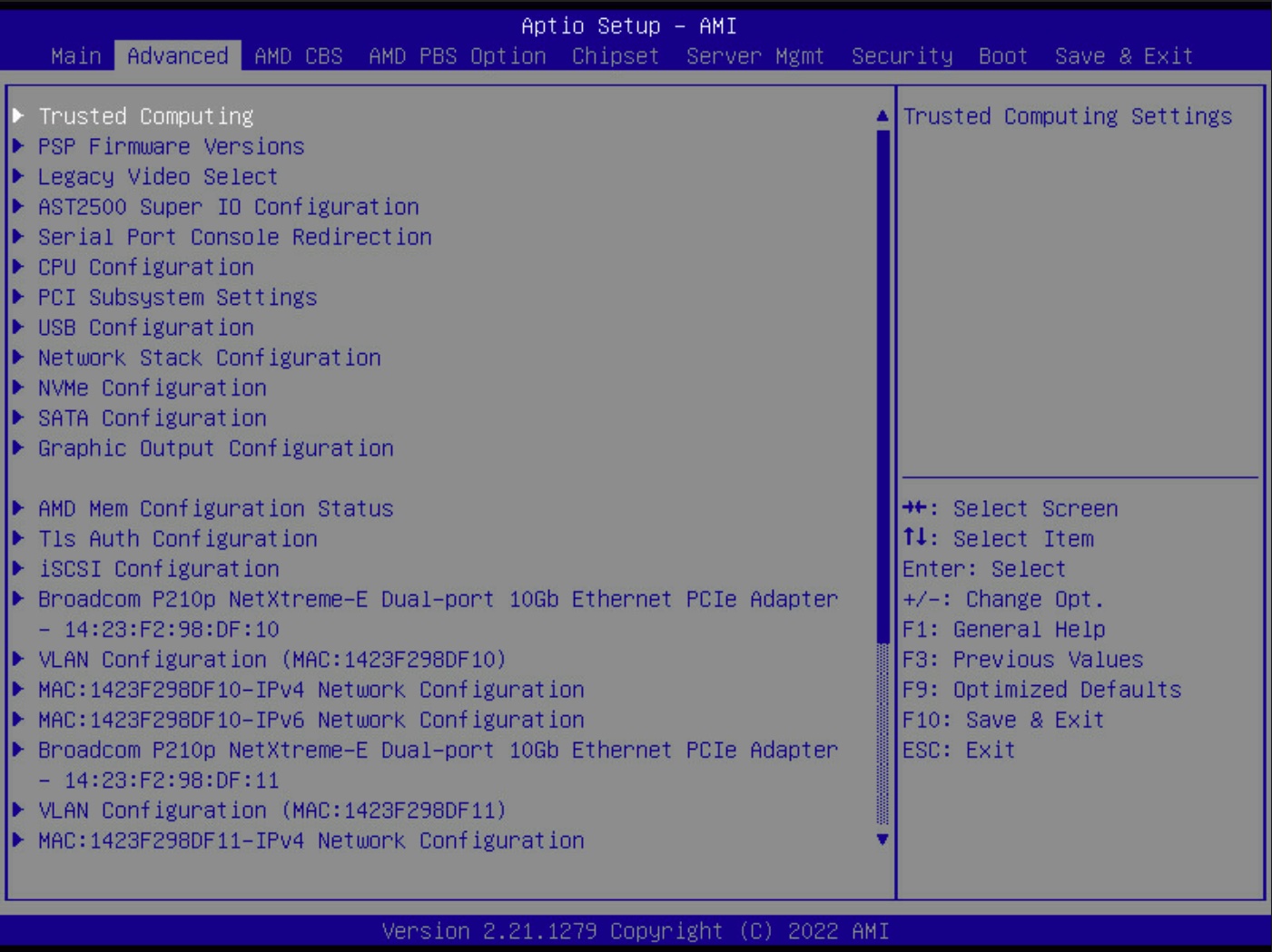This screenshot has width=1272, height=952.
Task: Open MAC:1423F298DF10-IPv4 Network Configuration
Action: 311,690
